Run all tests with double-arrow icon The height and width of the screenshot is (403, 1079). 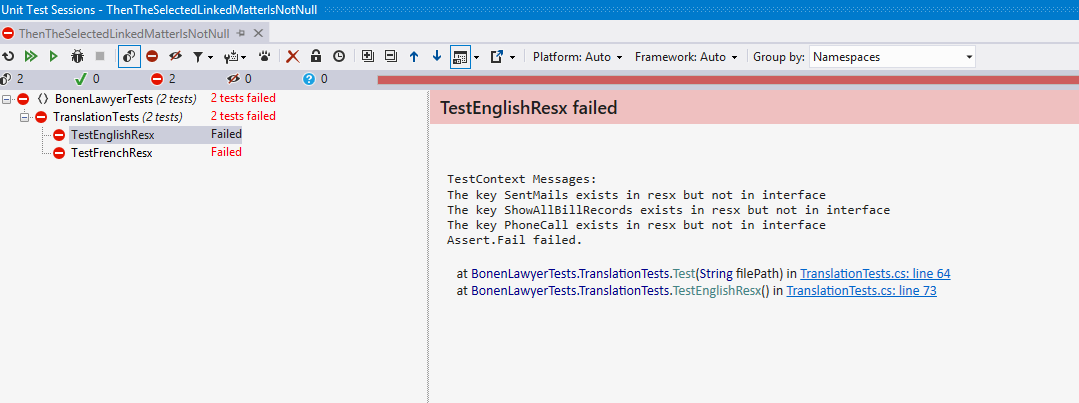(x=31, y=57)
